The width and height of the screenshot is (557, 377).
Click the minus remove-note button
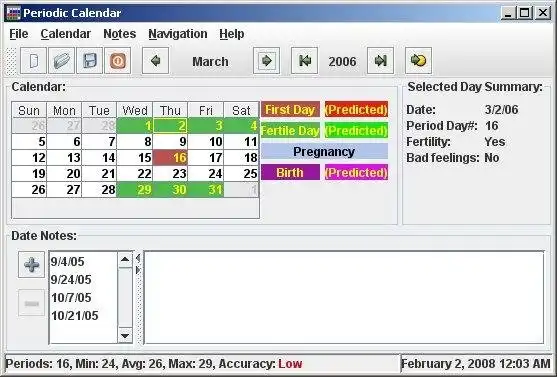[32, 303]
